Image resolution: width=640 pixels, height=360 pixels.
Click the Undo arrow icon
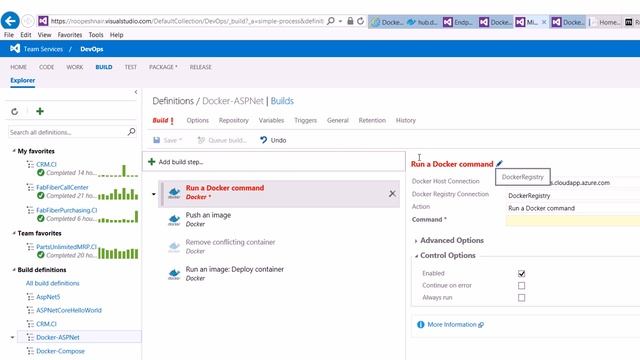tap(264, 140)
